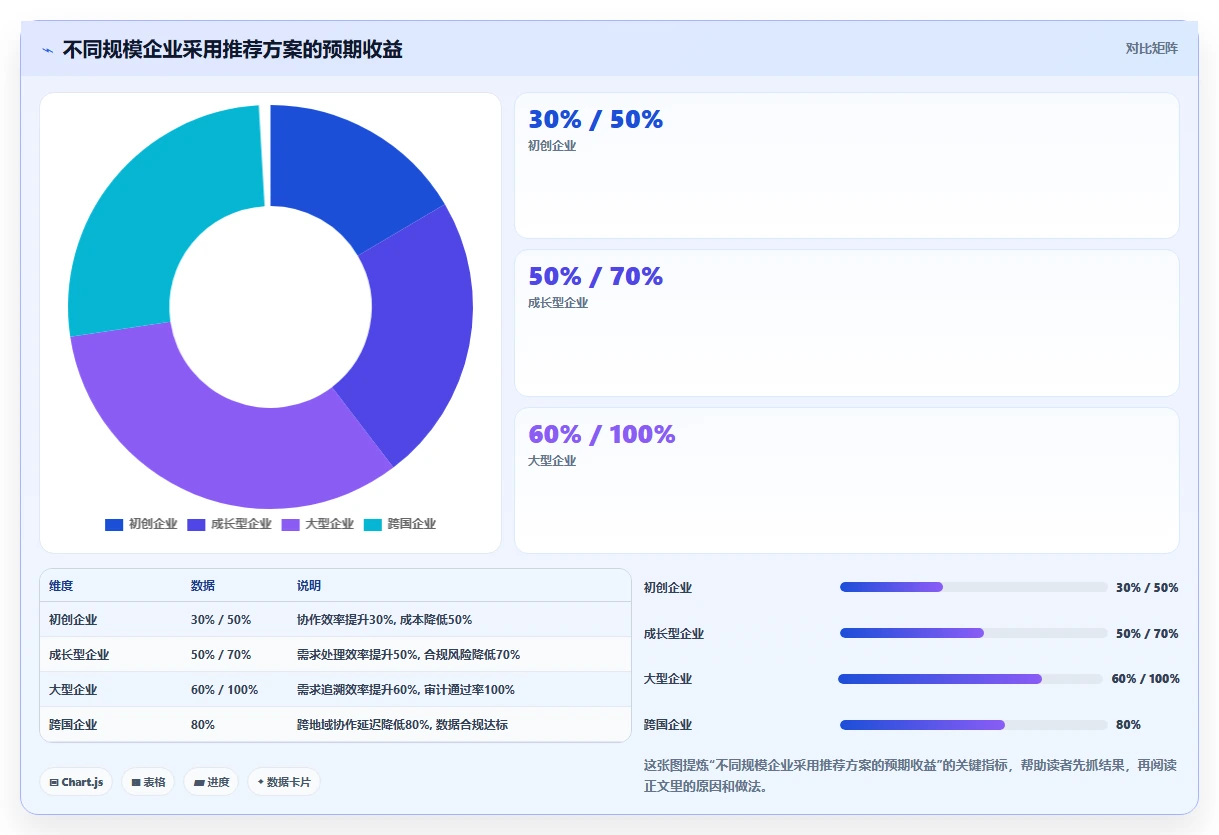The height and width of the screenshot is (835, 1219).
Task: Toggle 大型企业 legend swatch in the chart
Action: [x=291, y=524]
